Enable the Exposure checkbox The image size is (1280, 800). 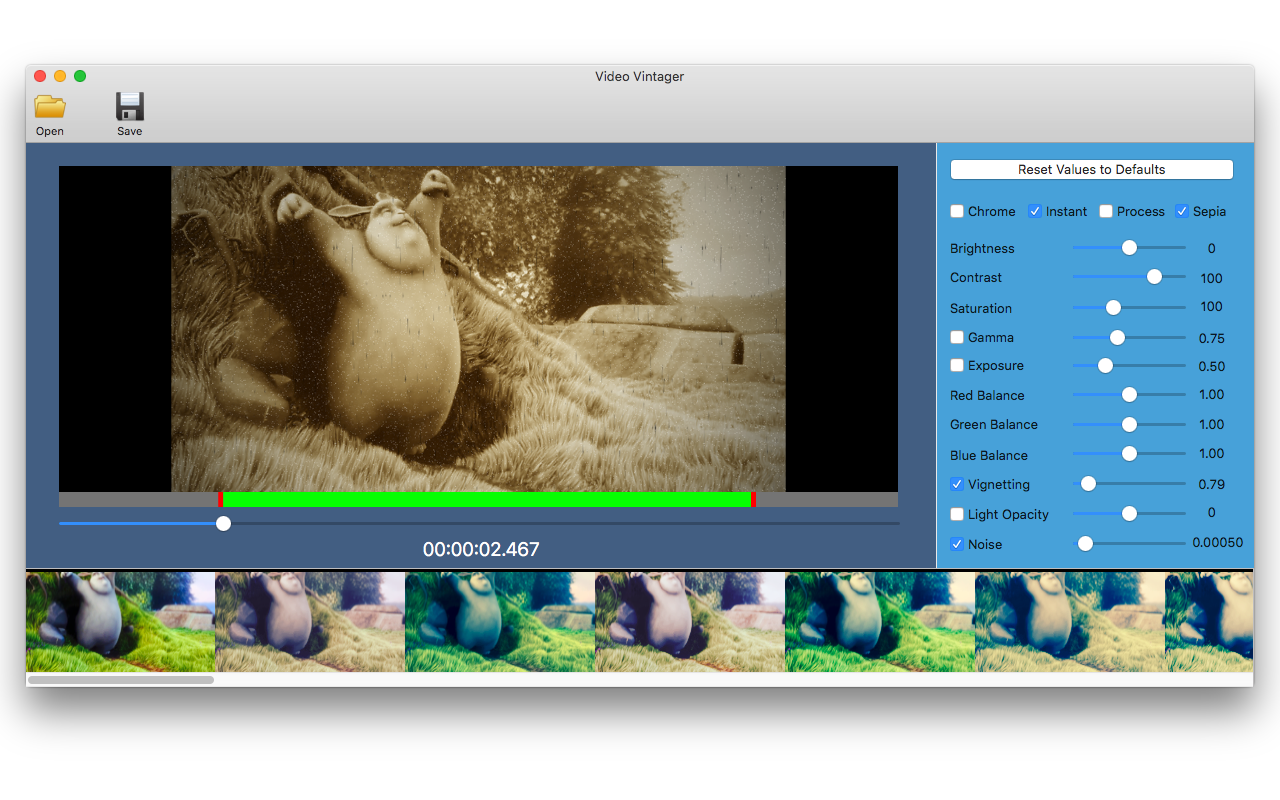click(957, 365)
